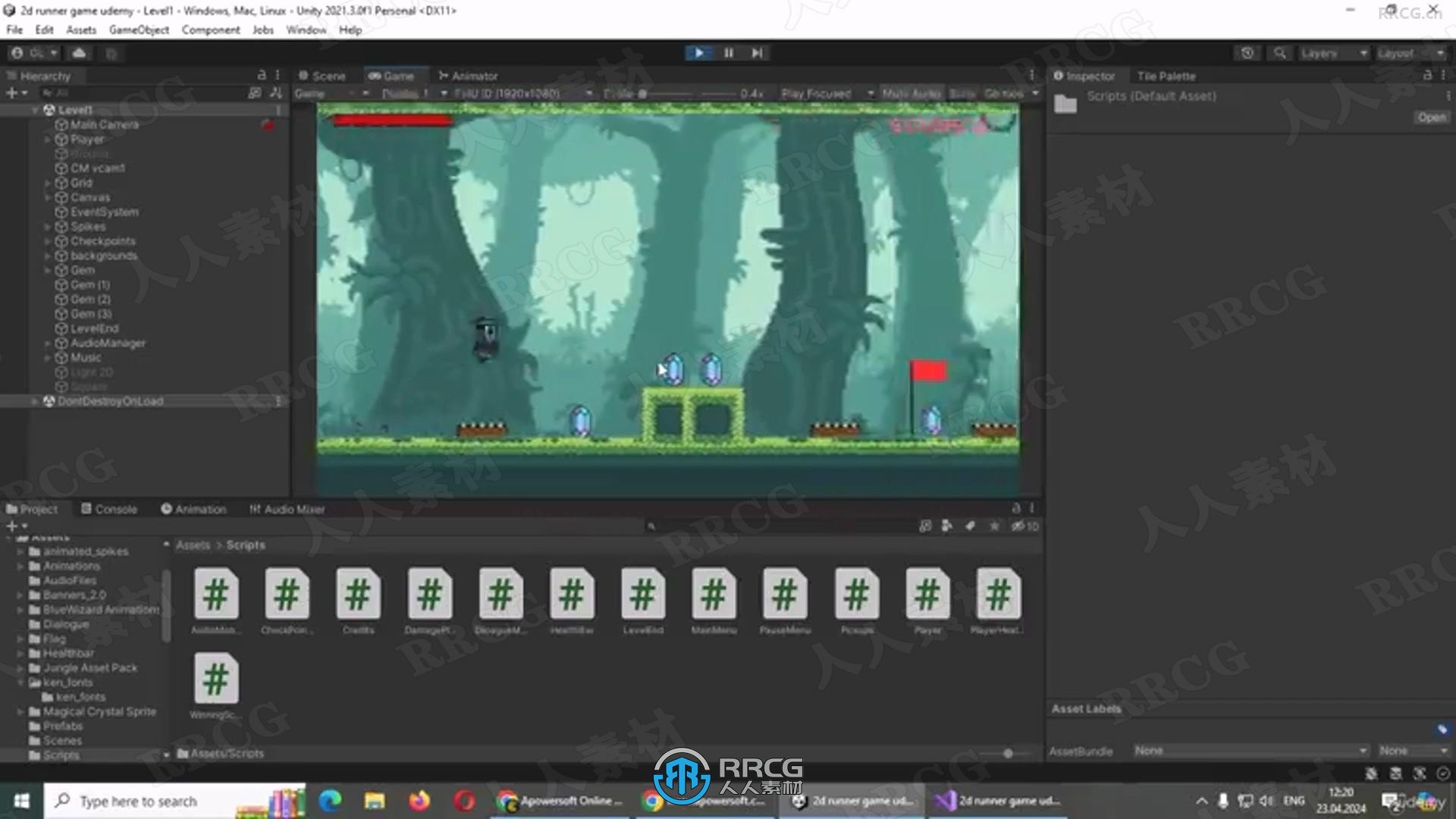Open the Window menu
1456x819 pixels.
tap(306, 30)
